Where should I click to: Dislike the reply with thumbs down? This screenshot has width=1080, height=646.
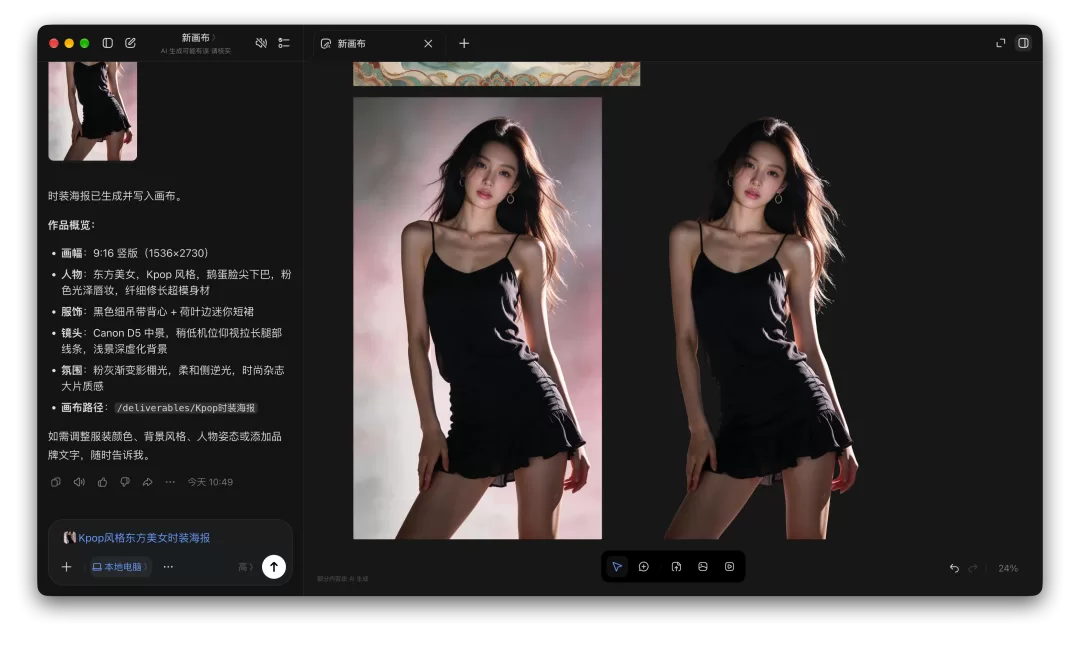coord(125,482)
